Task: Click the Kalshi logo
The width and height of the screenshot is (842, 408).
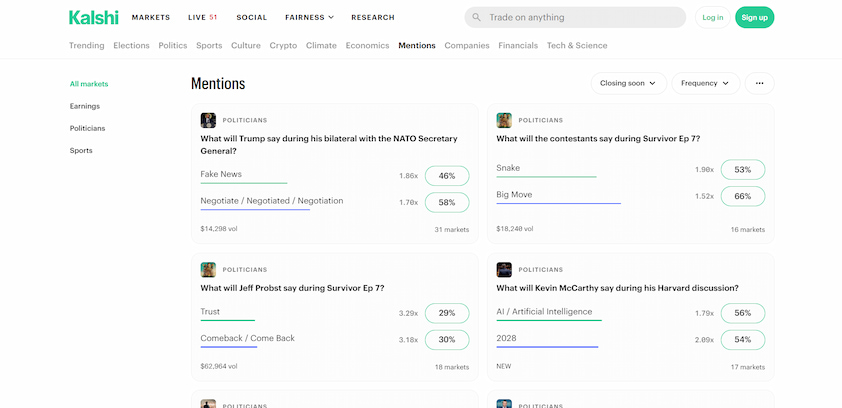Action: click(92, 17)
